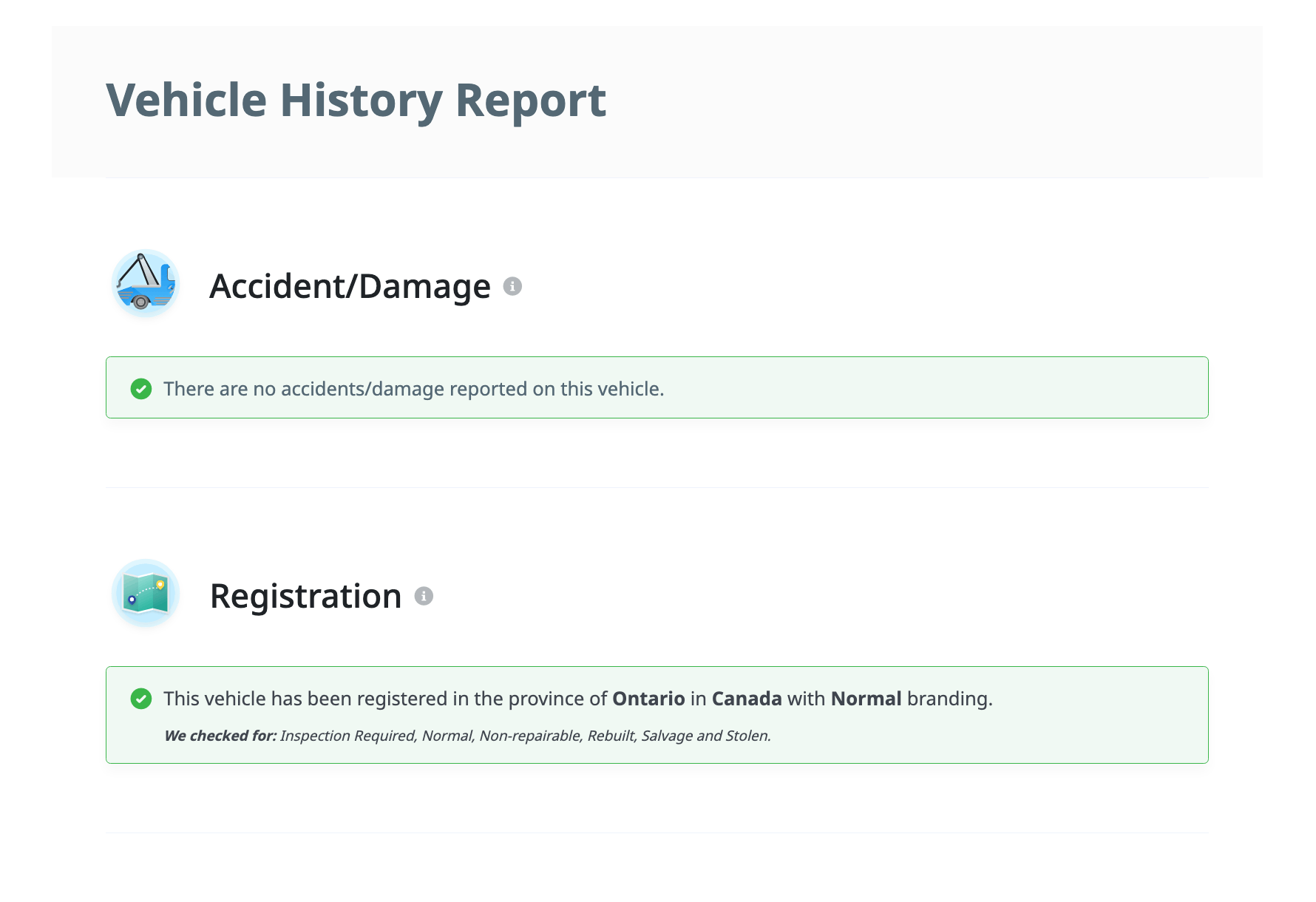Click the bold Normal branding status
1316x902 pixels.
tap(866, 699)
